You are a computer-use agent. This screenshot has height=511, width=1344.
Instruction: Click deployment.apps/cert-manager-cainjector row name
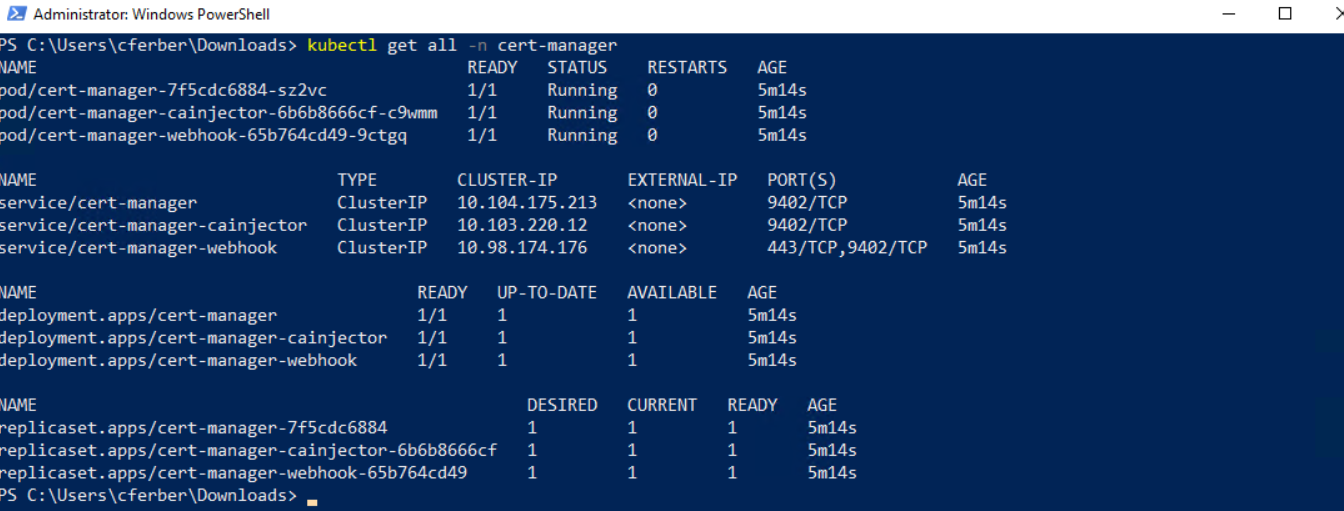click(193, 337)
